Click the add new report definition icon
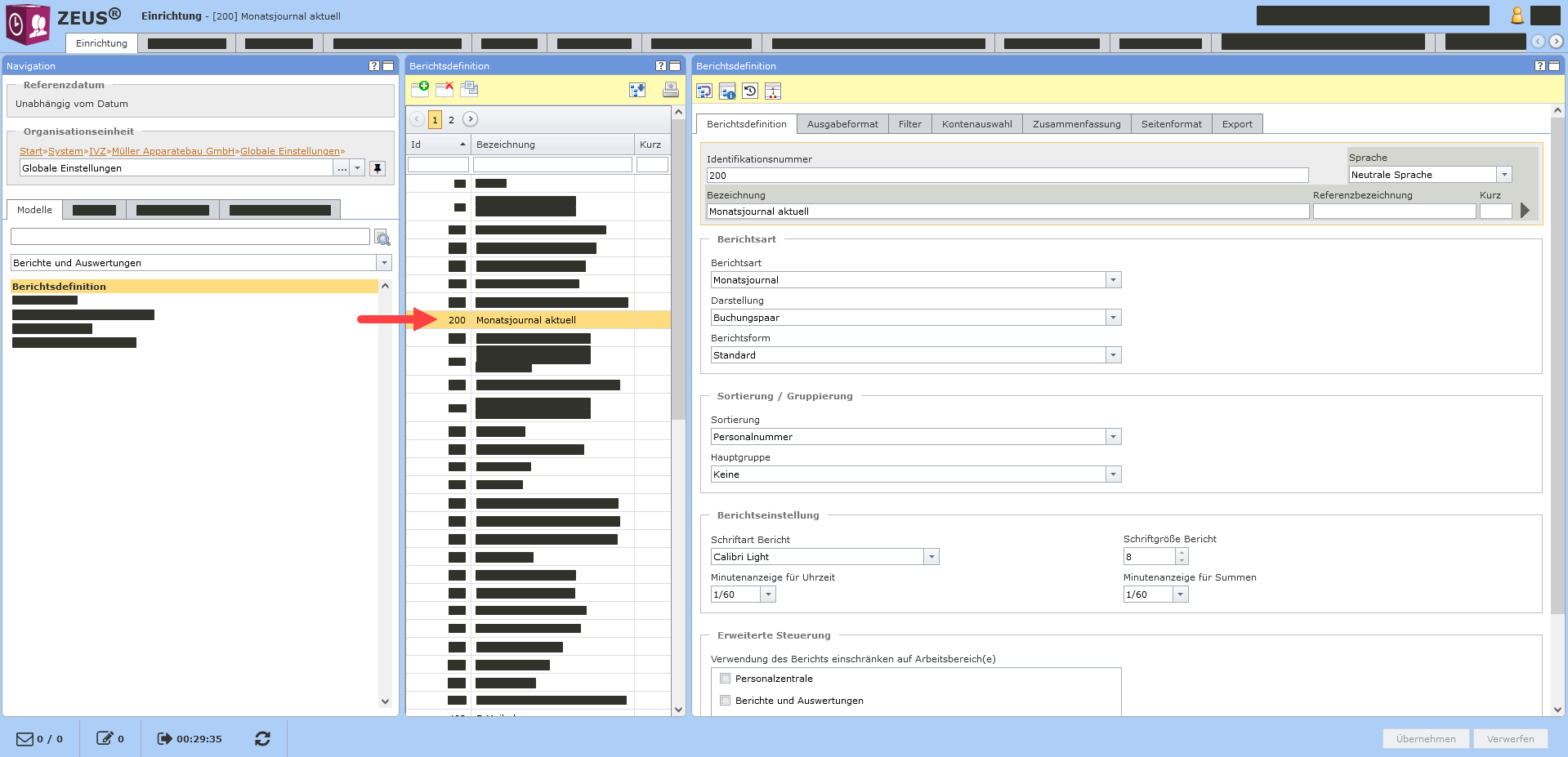The width and height of the screenshot is (1568, 757). (420, 89)
